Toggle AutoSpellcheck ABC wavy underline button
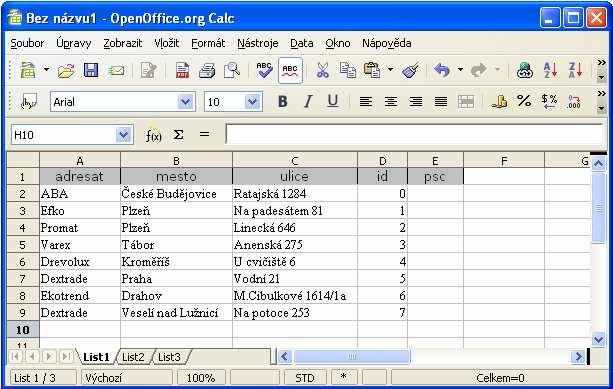The width and height of the screenshot is (613, 389). coord(290,71)
